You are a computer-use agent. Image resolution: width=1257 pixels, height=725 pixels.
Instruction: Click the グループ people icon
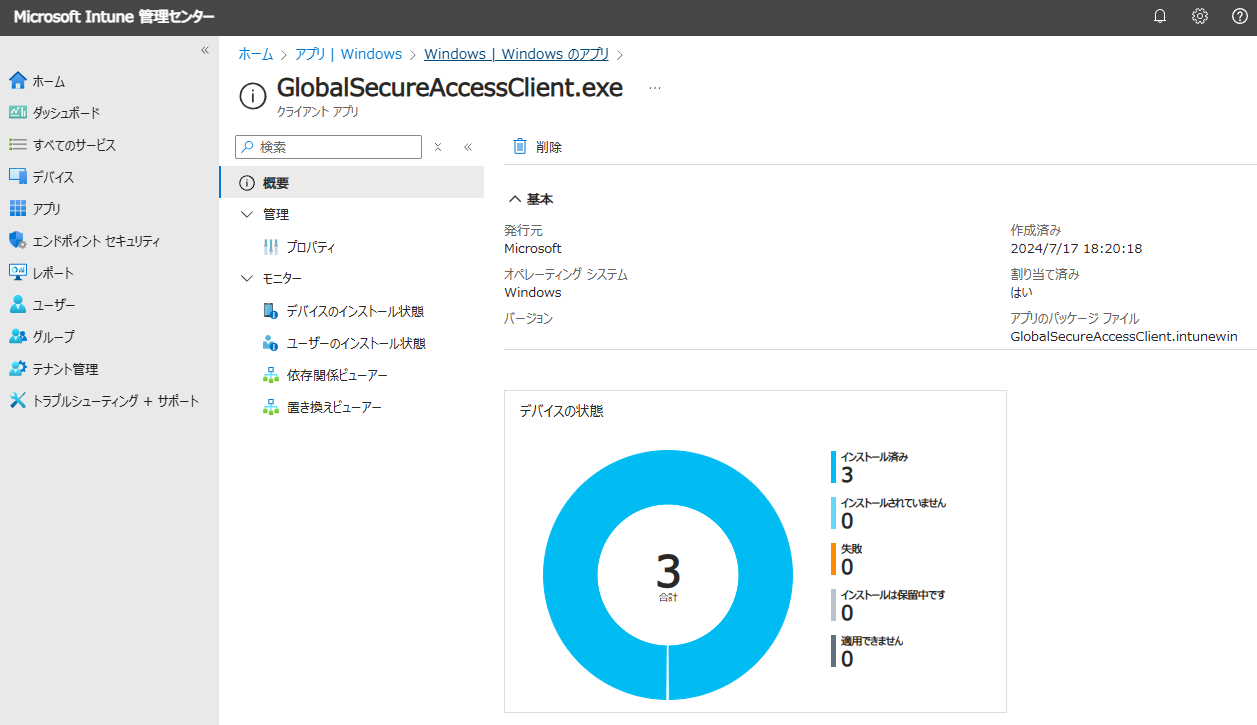17,337
